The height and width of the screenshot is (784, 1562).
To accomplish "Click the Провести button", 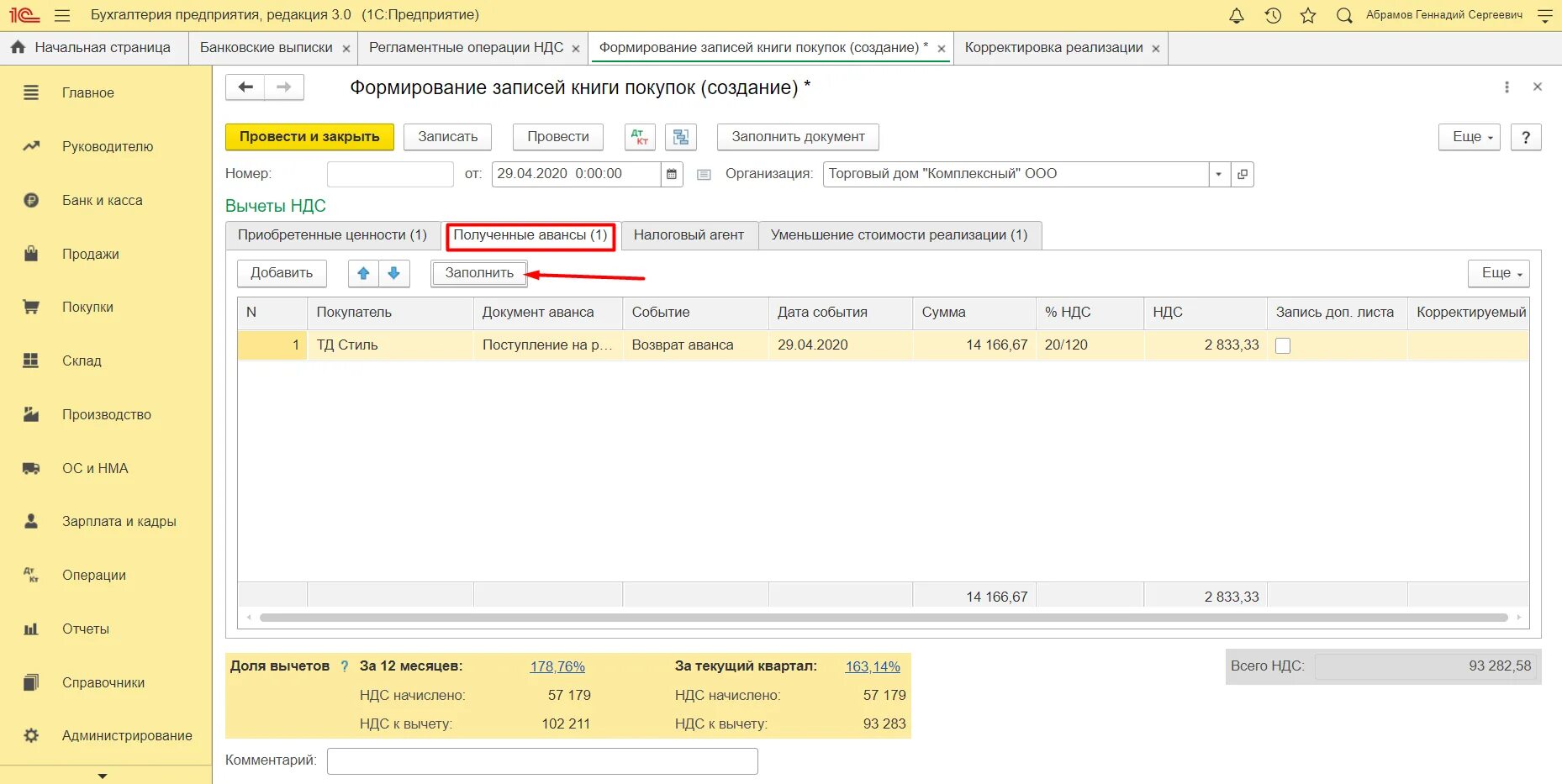I will pyautogui.click(x=558, y=137).
